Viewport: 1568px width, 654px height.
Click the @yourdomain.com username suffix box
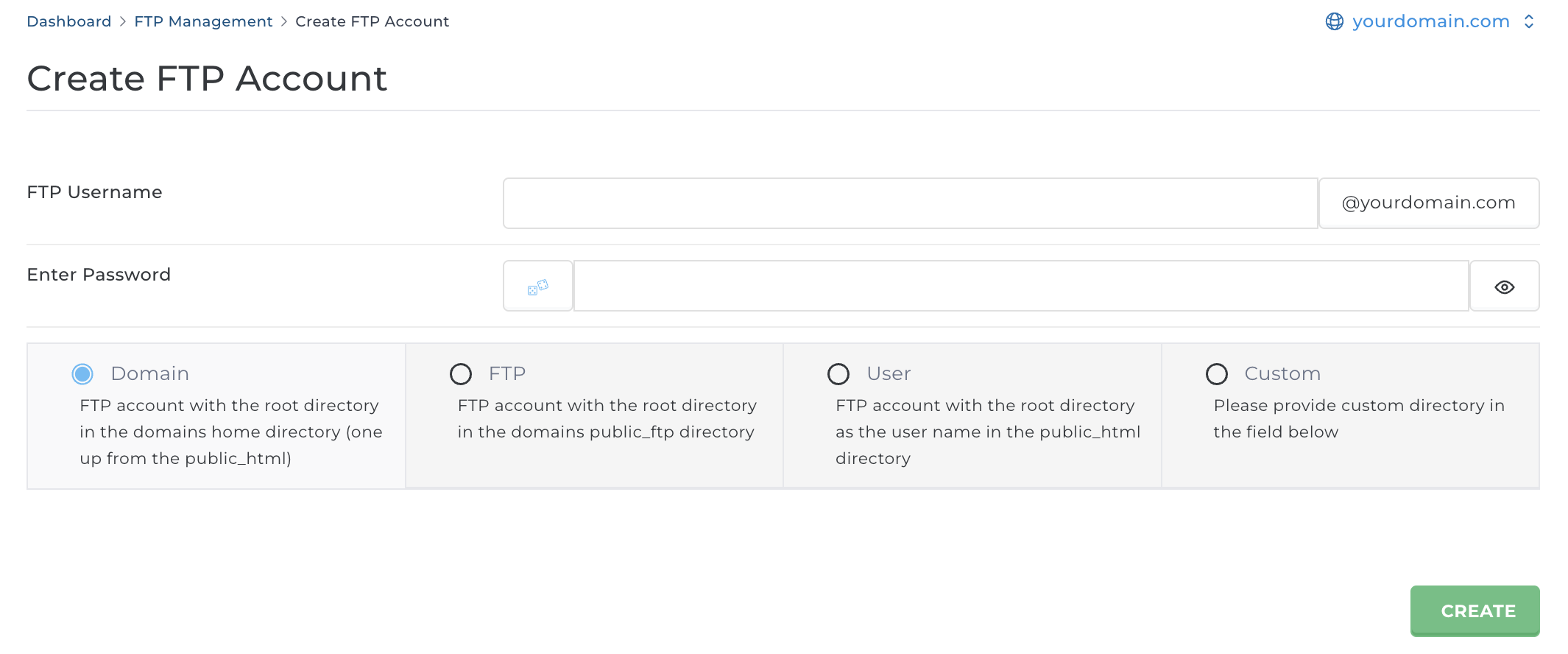coord(1428,203)
